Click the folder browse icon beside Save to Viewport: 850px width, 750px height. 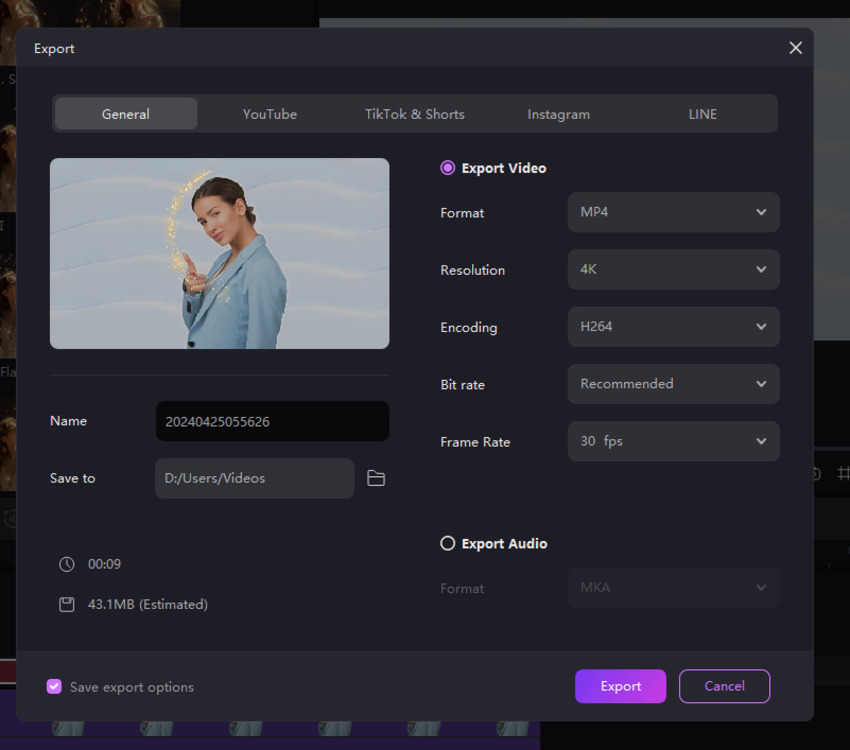376,479
